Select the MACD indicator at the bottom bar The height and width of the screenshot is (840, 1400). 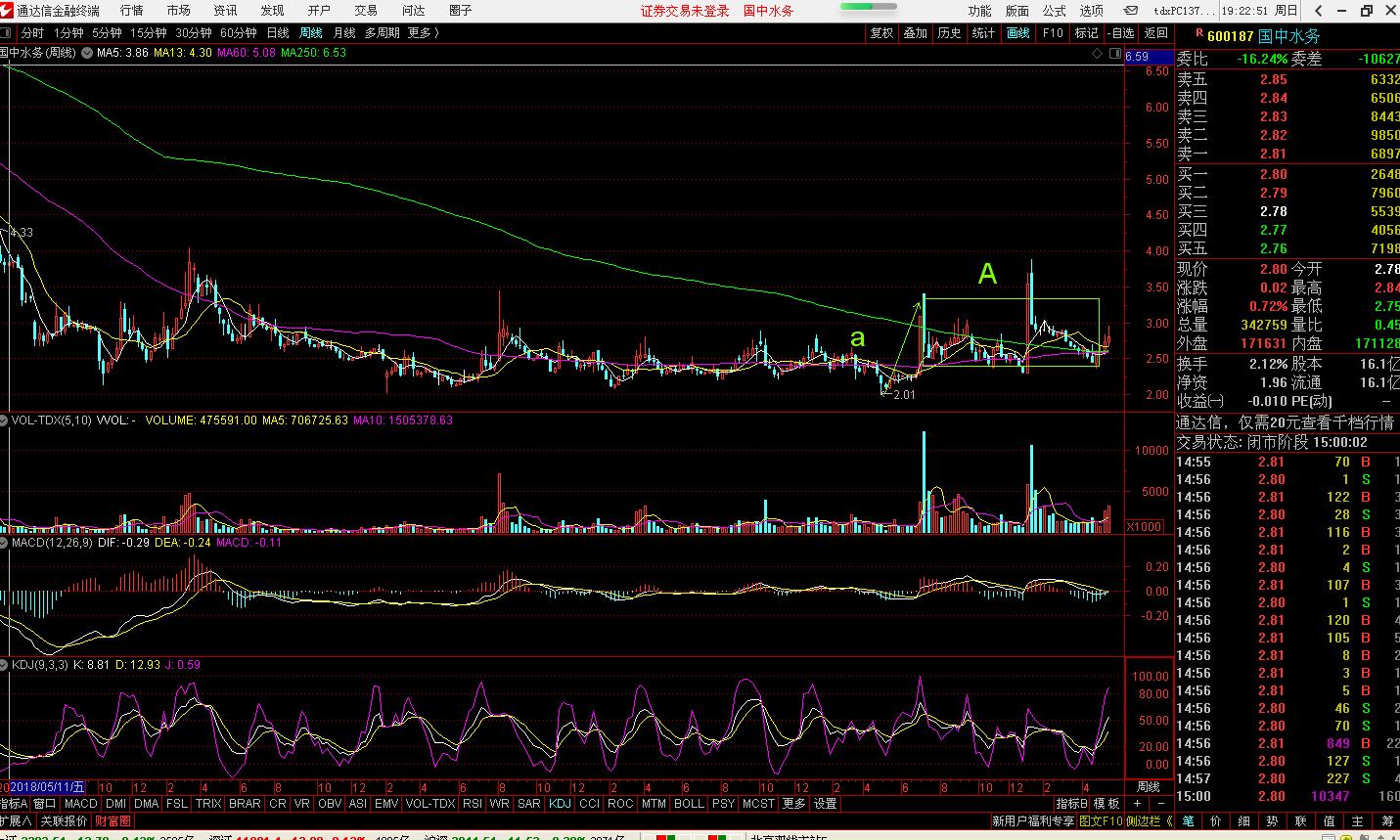pos(80,804)
